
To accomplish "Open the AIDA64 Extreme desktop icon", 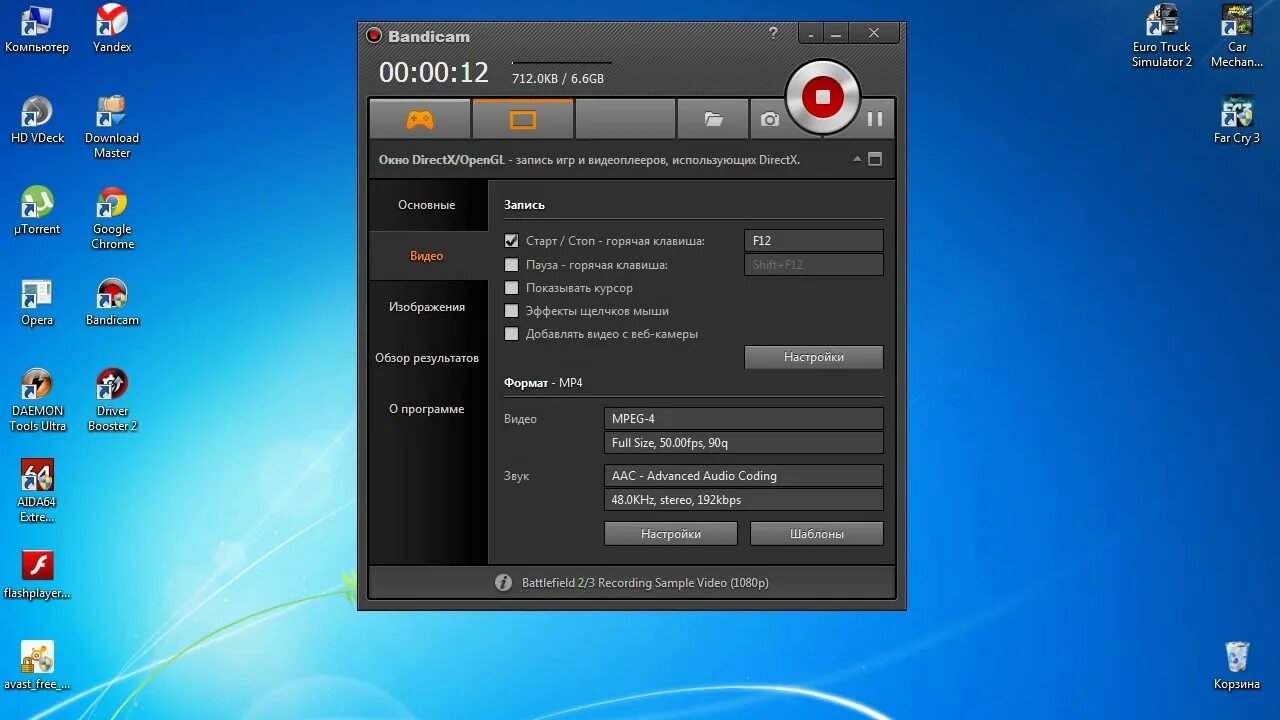I will coord(37,491).
